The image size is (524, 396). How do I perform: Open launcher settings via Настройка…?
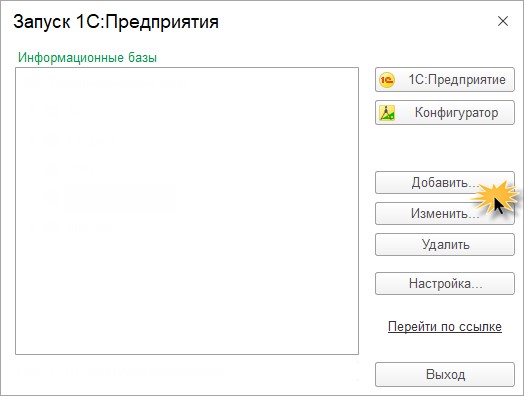tap(445, 283)
